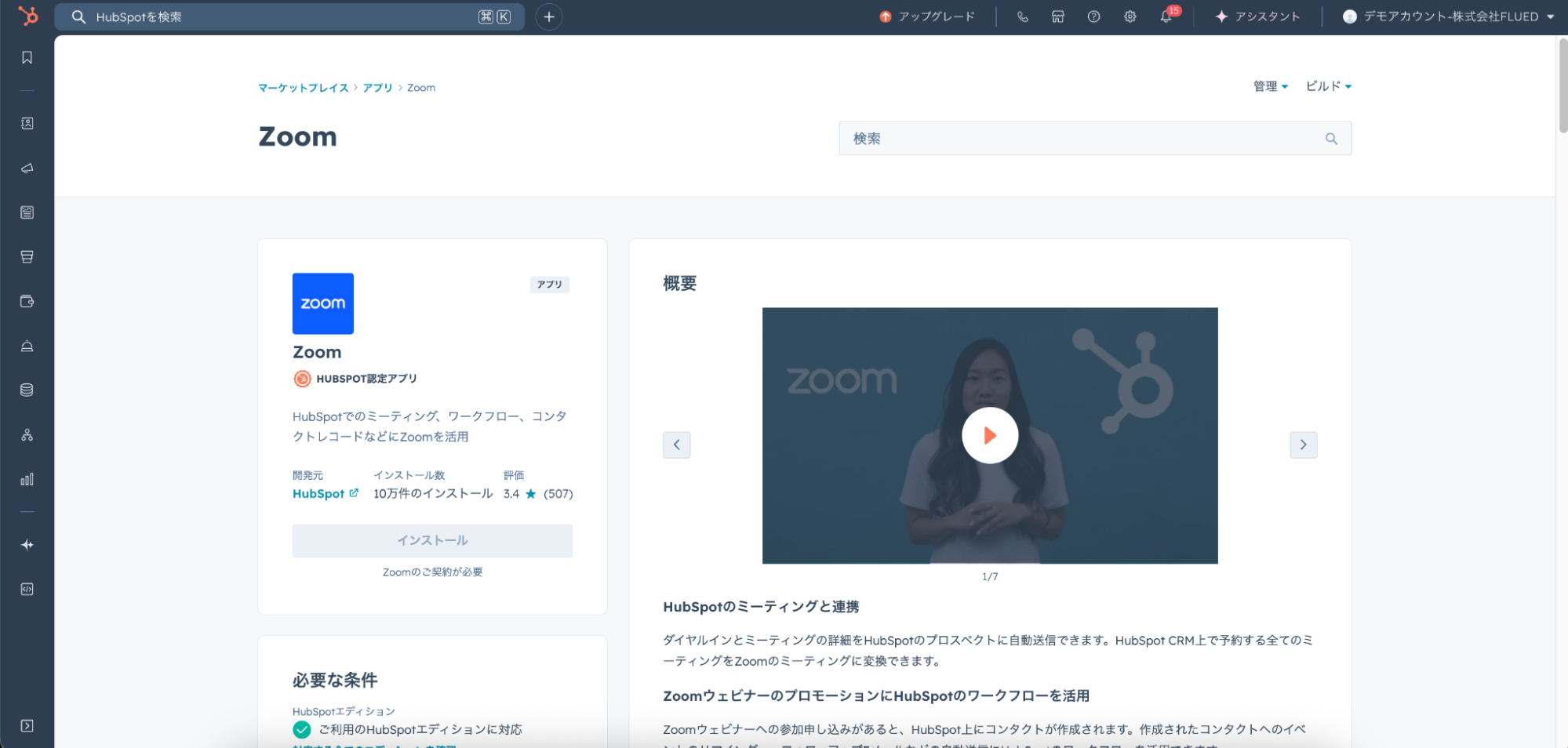Open the marketplace storefront icon

click(x=1058, y=16)
